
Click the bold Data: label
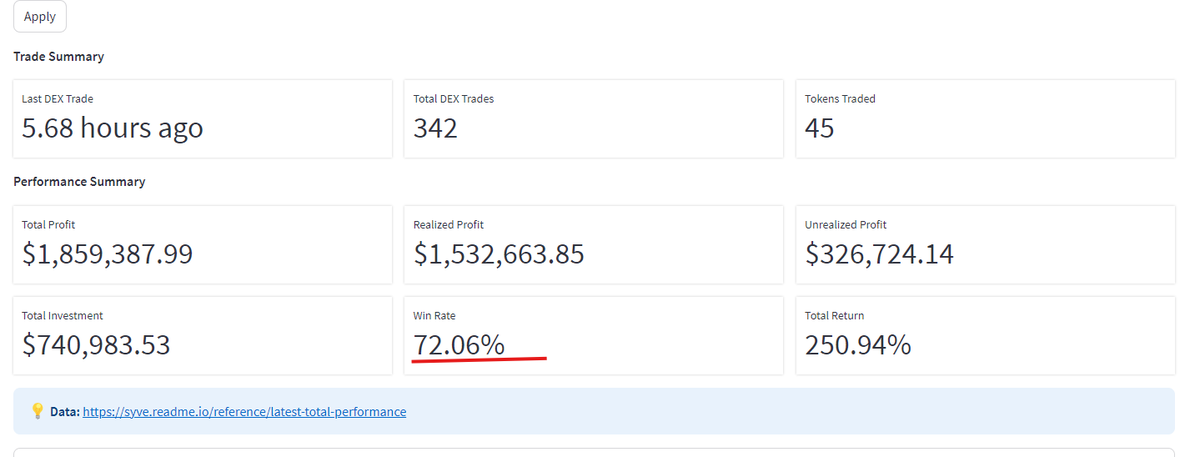coord(64,411)
